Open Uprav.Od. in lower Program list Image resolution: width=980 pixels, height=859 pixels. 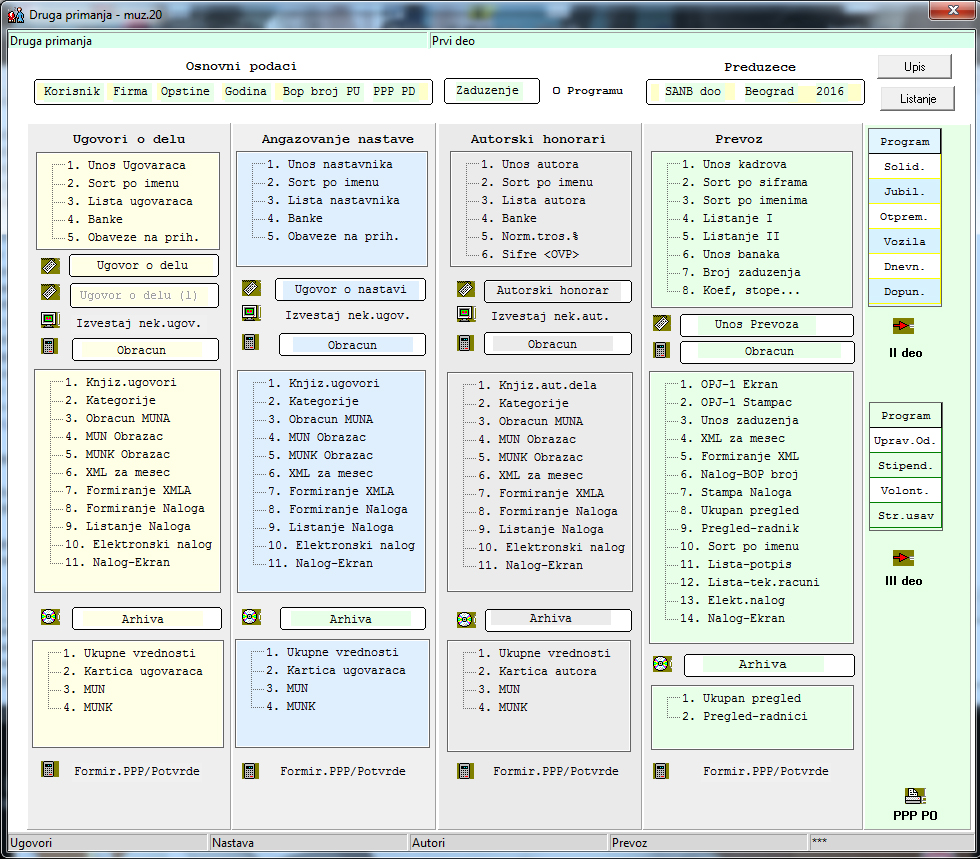click(x=905, y=441)
